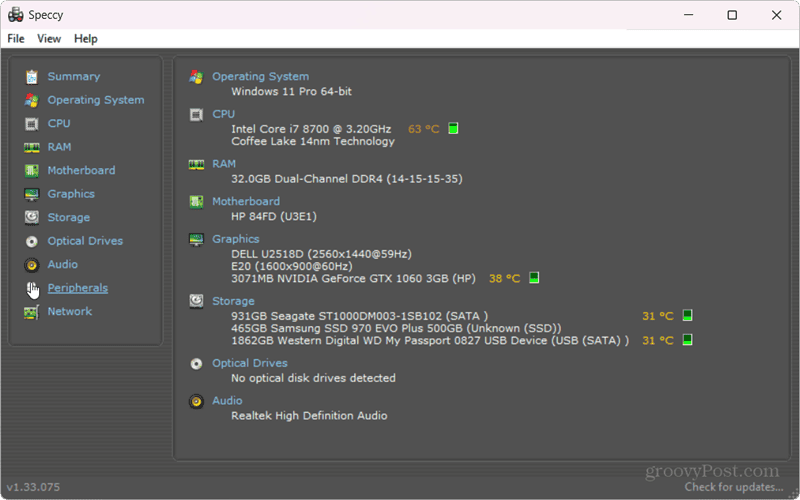Click the GPU temperature indicator beside 38 °C
Image resolution: width=800 pixels, height=500 pixels.
(534, 278)
